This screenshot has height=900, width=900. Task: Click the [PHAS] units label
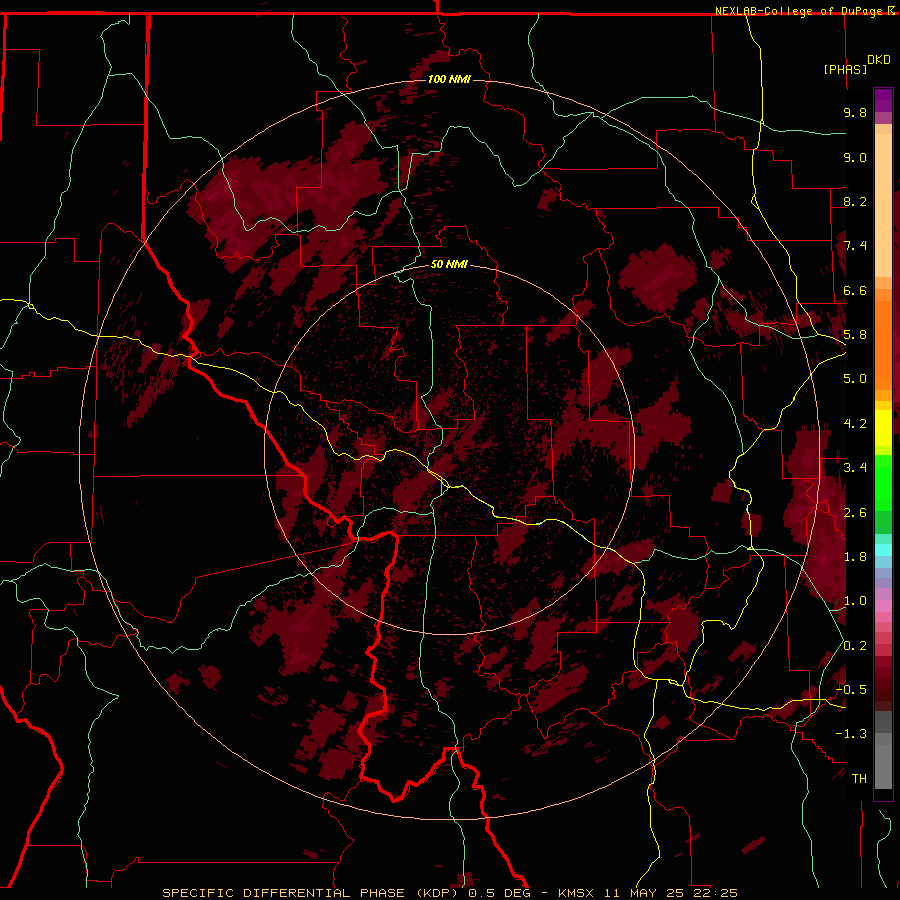tap(845, 69)
